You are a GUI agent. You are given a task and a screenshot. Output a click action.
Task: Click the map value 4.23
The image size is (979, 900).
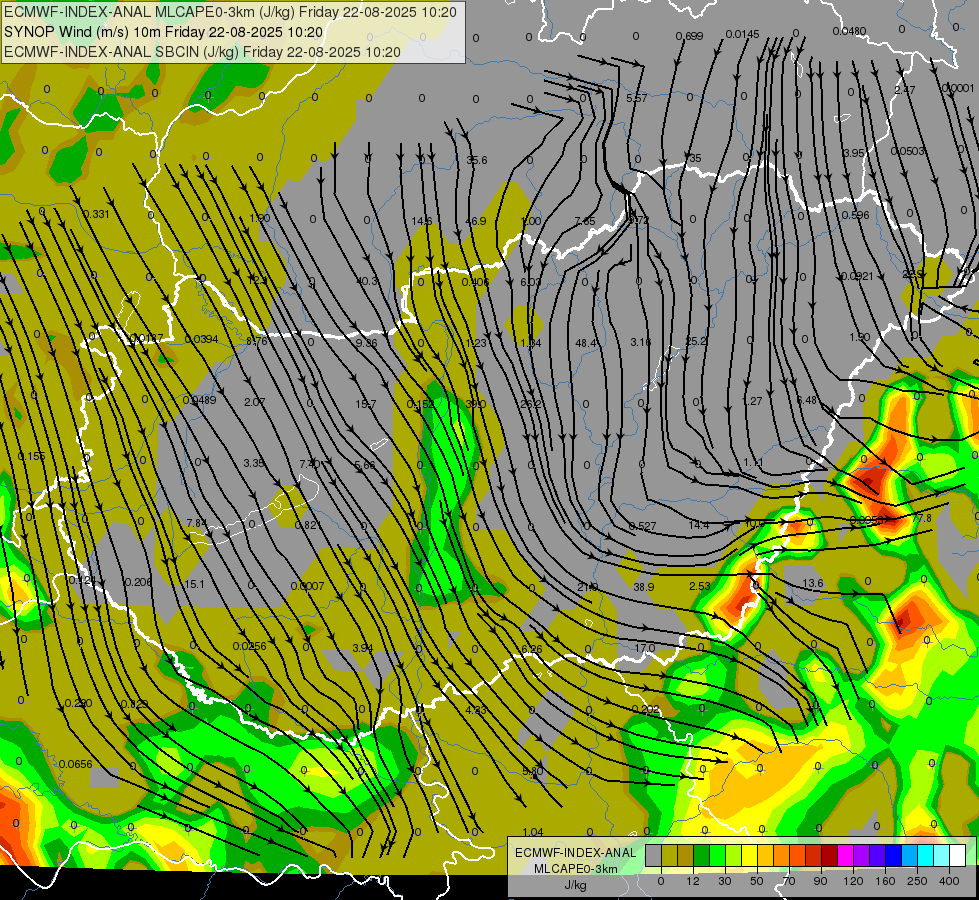[x=476, y=710]
